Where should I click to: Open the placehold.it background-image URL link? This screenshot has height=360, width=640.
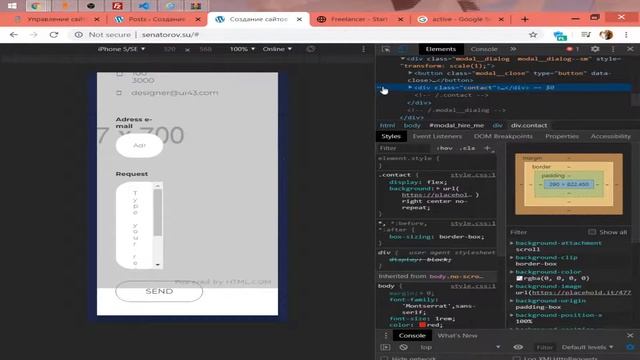pos(582,292)
